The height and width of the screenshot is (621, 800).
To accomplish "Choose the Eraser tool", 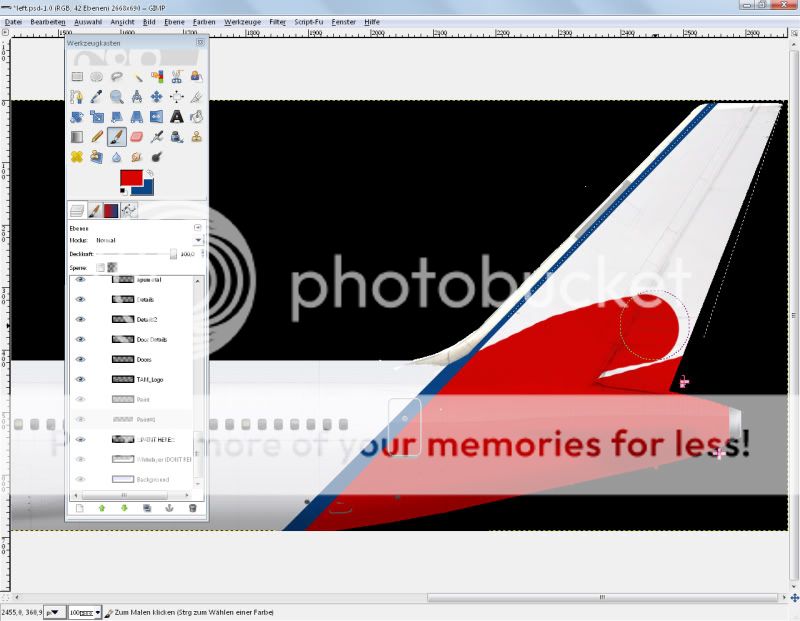I will pos(137,137).
